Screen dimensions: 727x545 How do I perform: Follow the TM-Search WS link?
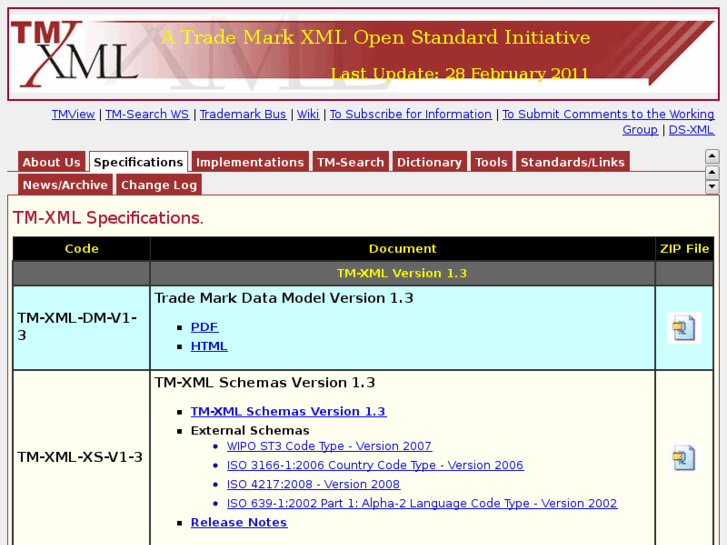pos(147,114)
